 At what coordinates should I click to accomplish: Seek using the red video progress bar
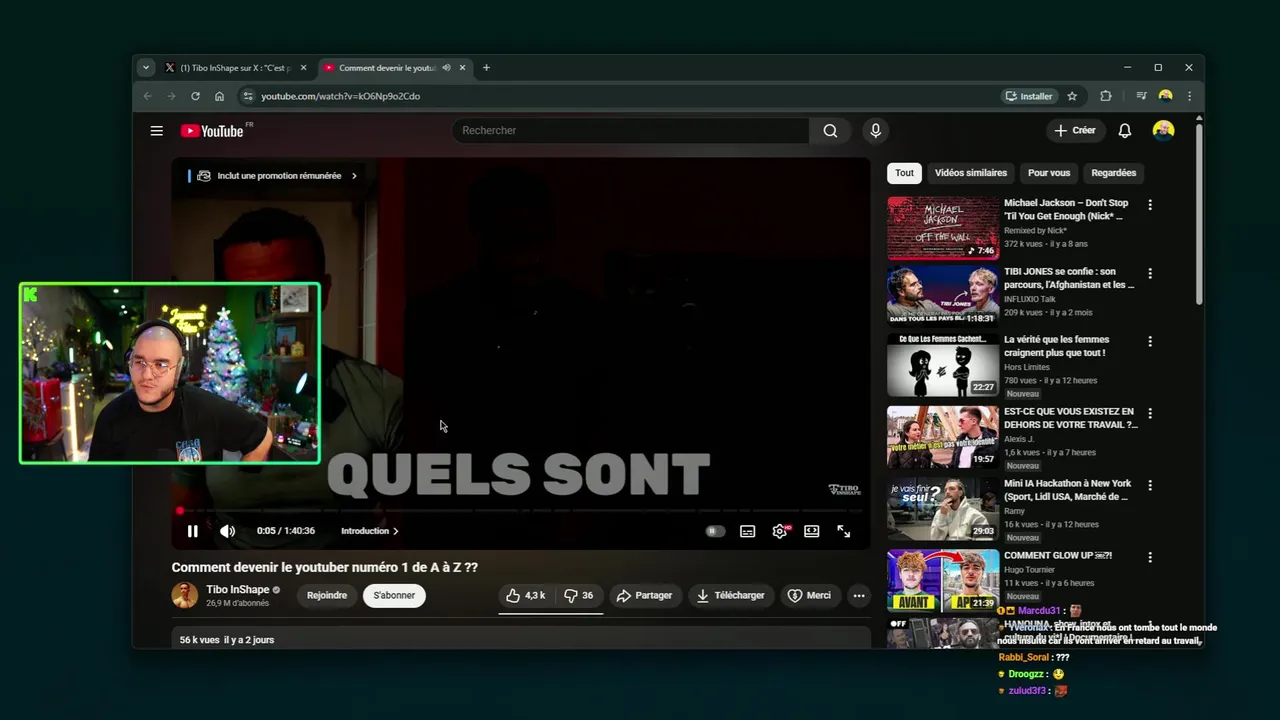tap(520, 511)
